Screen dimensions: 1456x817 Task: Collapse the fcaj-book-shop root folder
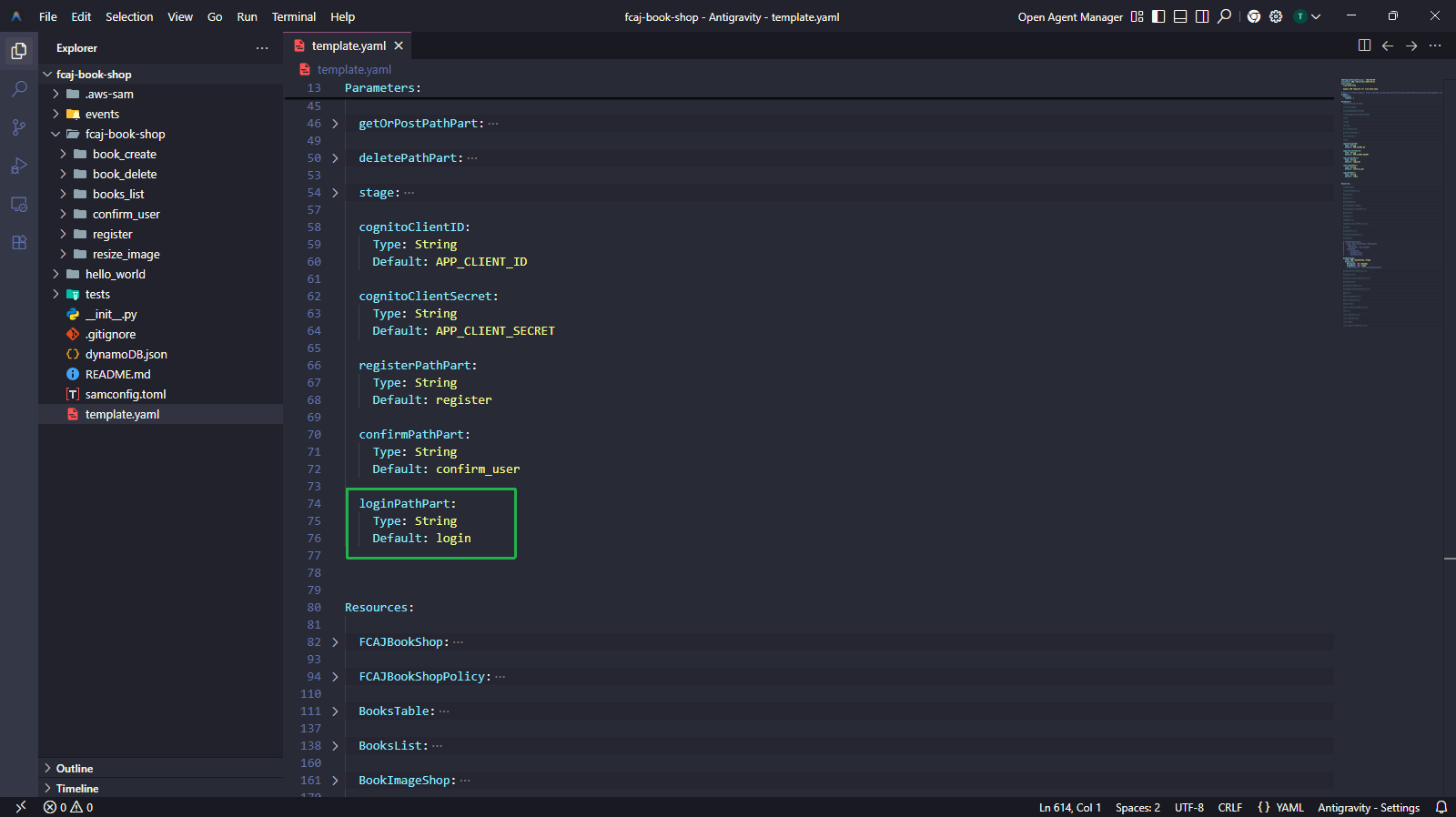click(160, 75)
